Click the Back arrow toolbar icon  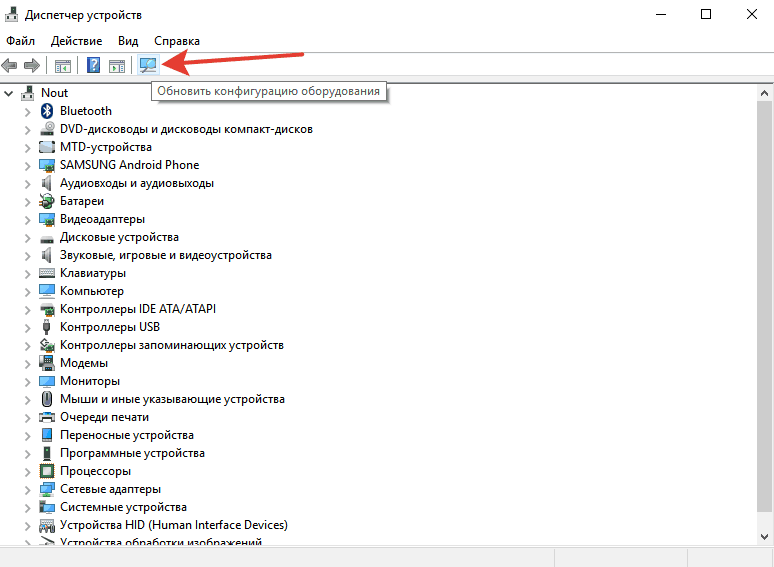(x=9, y=65)
